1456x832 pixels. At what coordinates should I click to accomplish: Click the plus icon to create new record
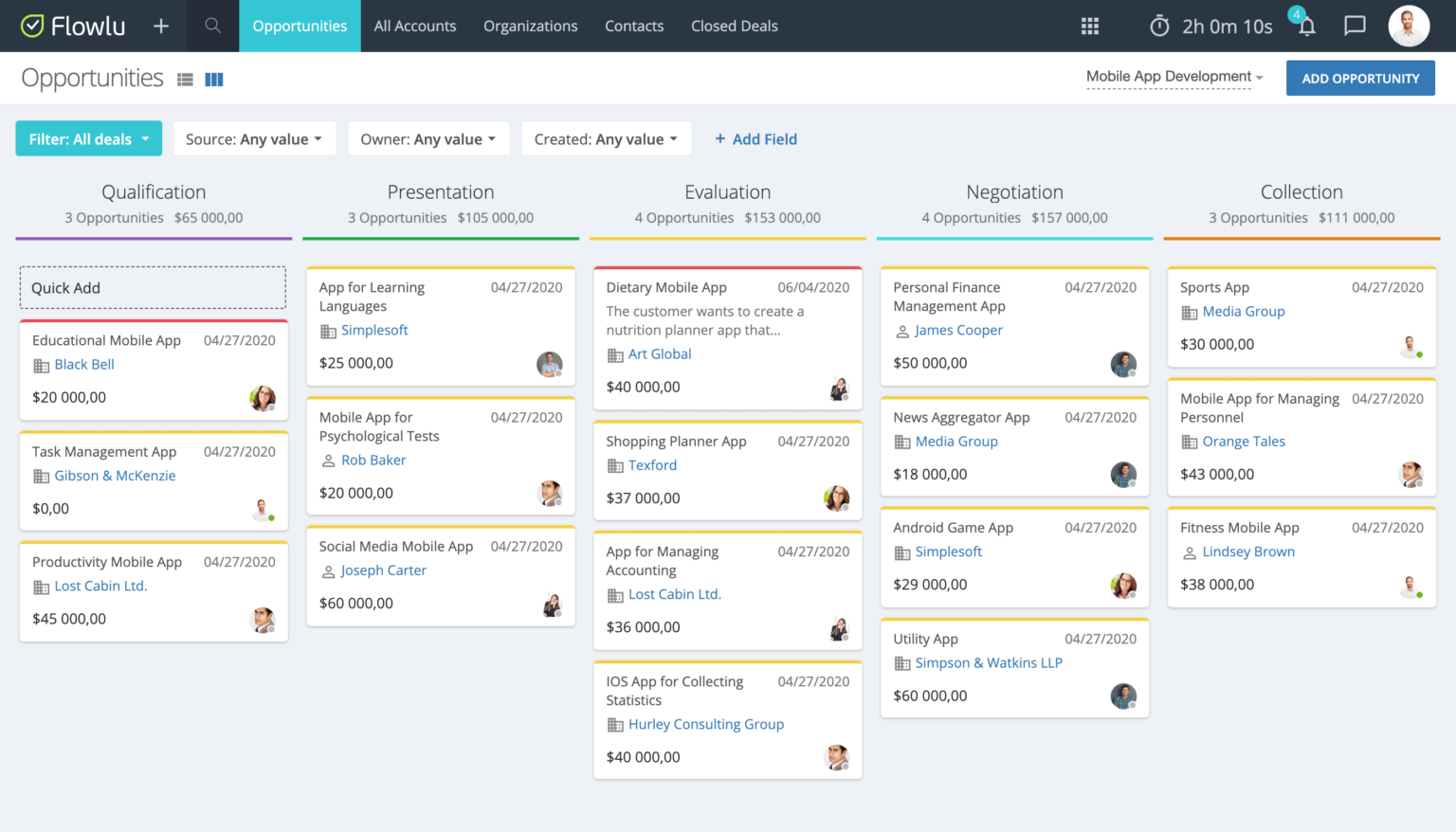click(x=160, y=26)
